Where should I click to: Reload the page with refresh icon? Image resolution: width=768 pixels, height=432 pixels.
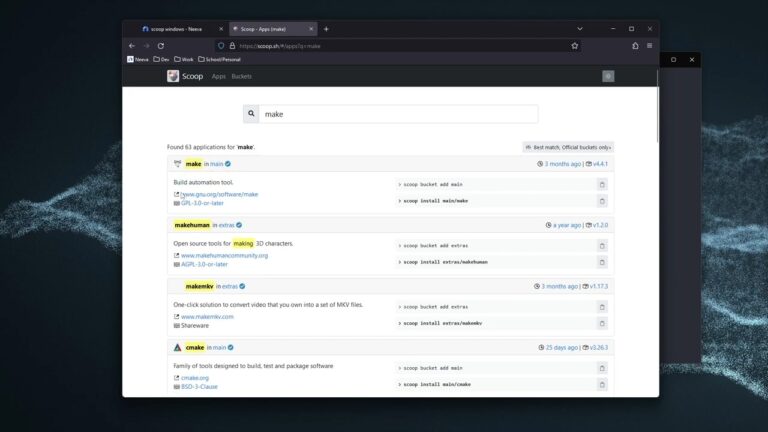click(161, 46)
